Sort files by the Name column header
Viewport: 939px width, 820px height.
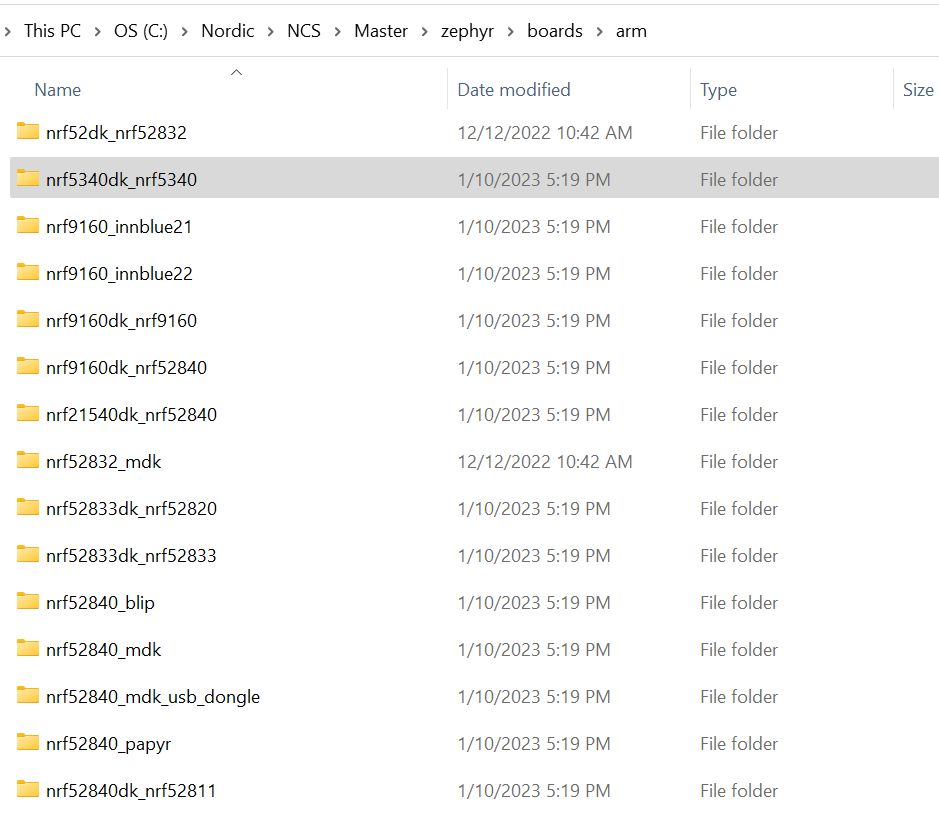click(57, 90)
